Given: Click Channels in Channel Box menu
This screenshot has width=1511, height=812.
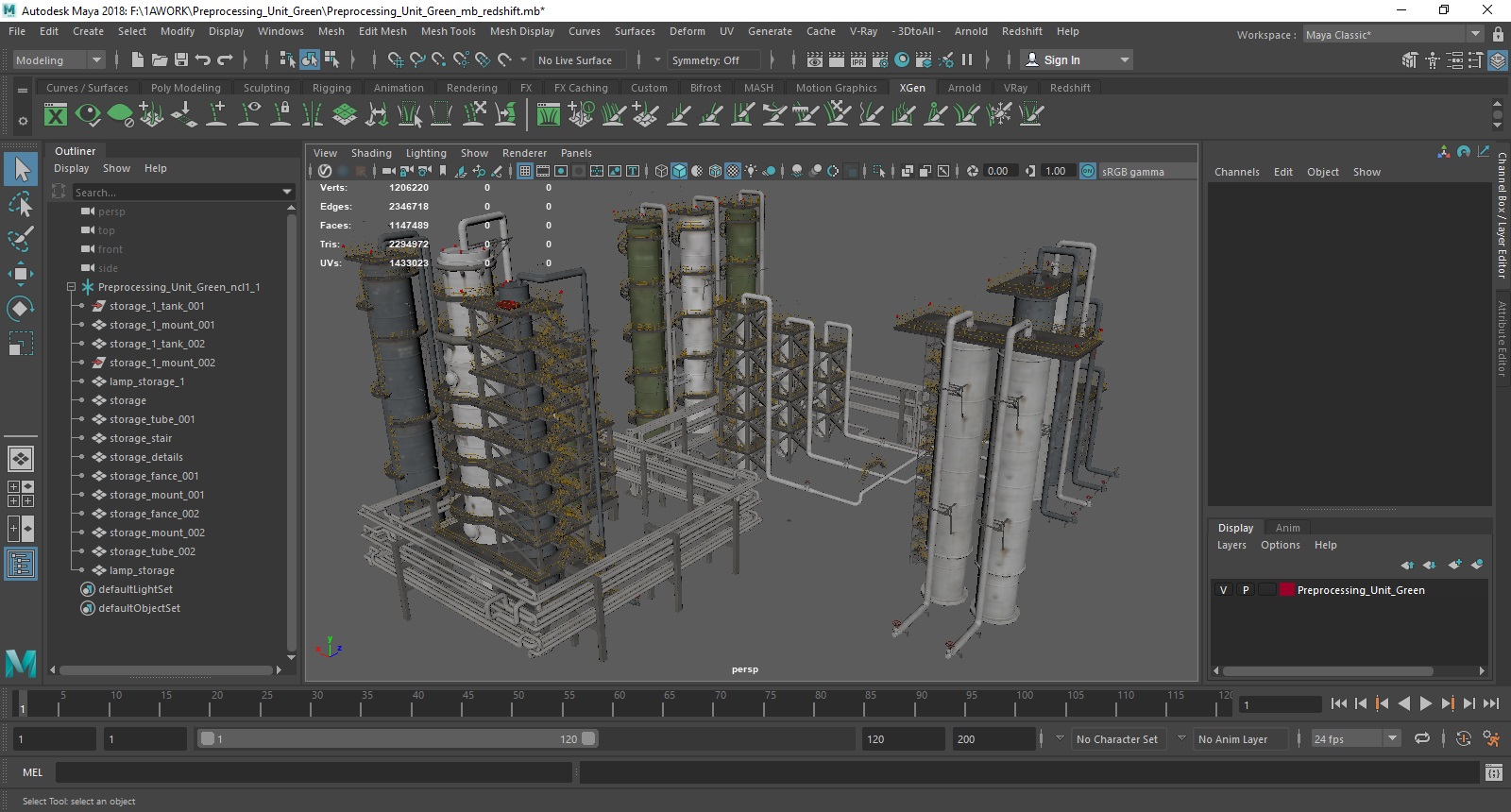Looking at the screenshot, I should click(x=1236, y=172).
